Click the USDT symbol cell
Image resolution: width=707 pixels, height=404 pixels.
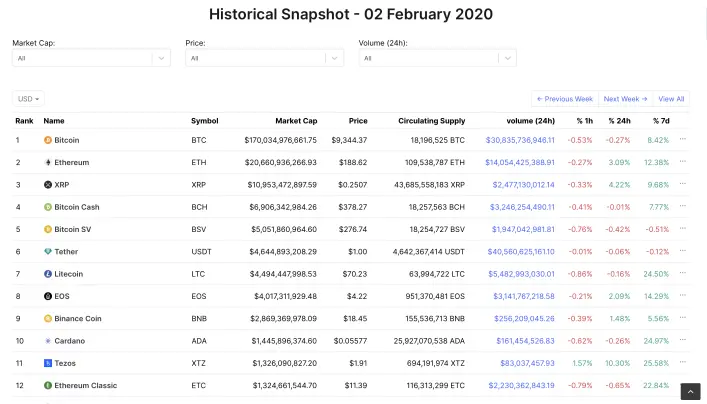coord(201,252)
